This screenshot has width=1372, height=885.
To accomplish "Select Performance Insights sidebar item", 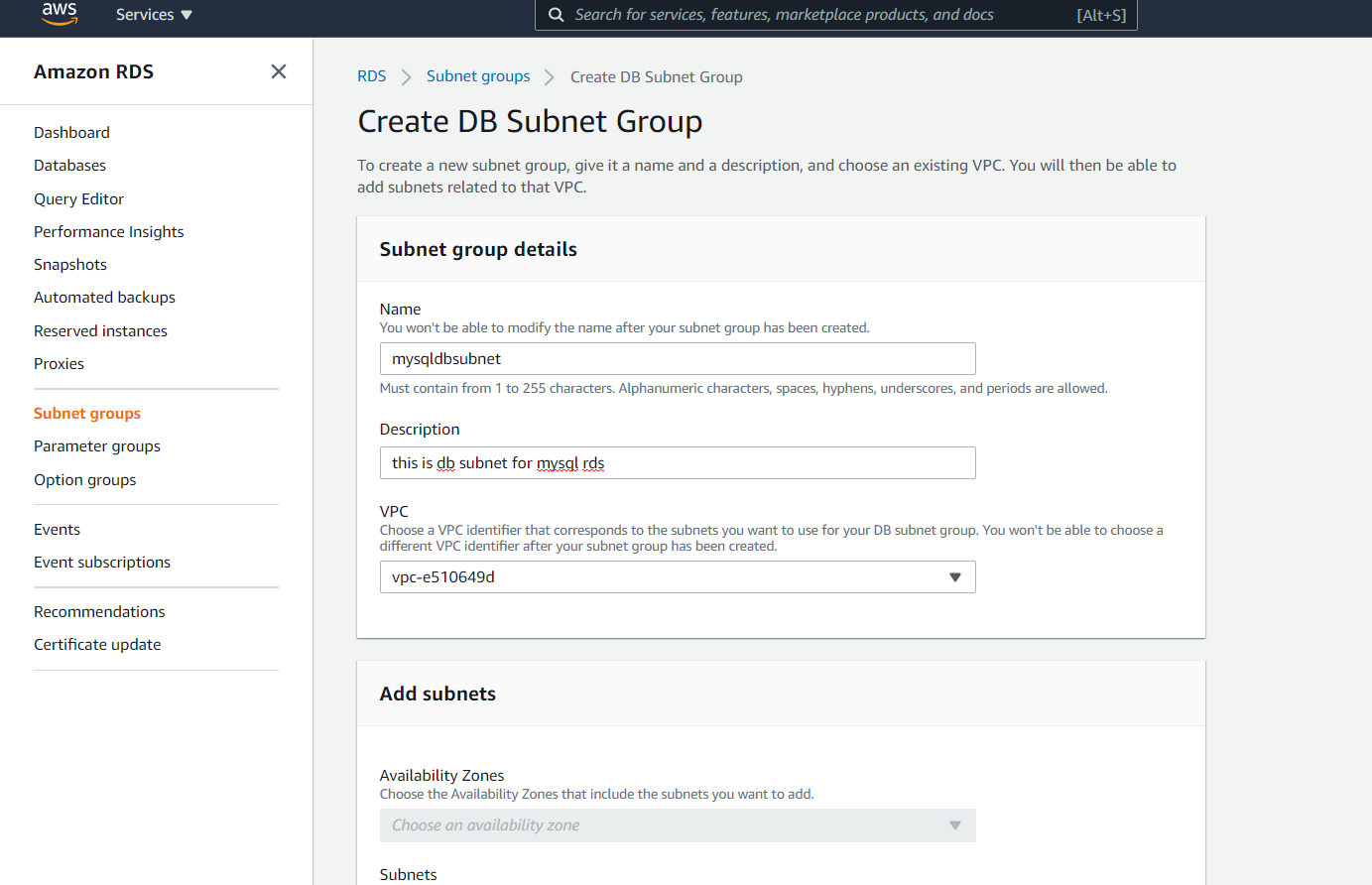I will pyautogui.click(x=109, y=232).
